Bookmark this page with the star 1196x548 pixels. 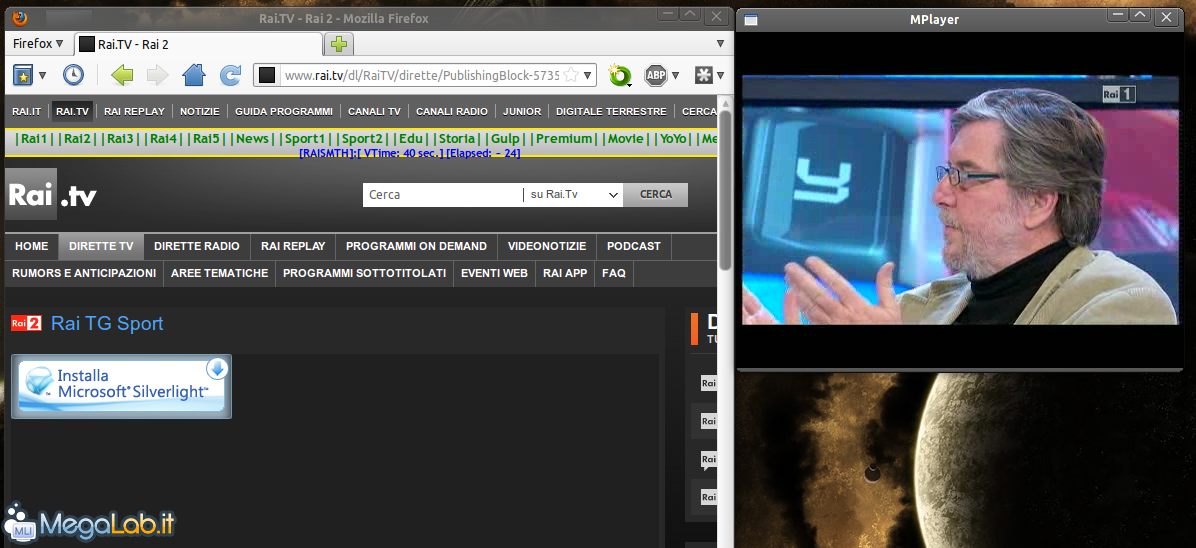pyautogui.click(x=571, y=75)
